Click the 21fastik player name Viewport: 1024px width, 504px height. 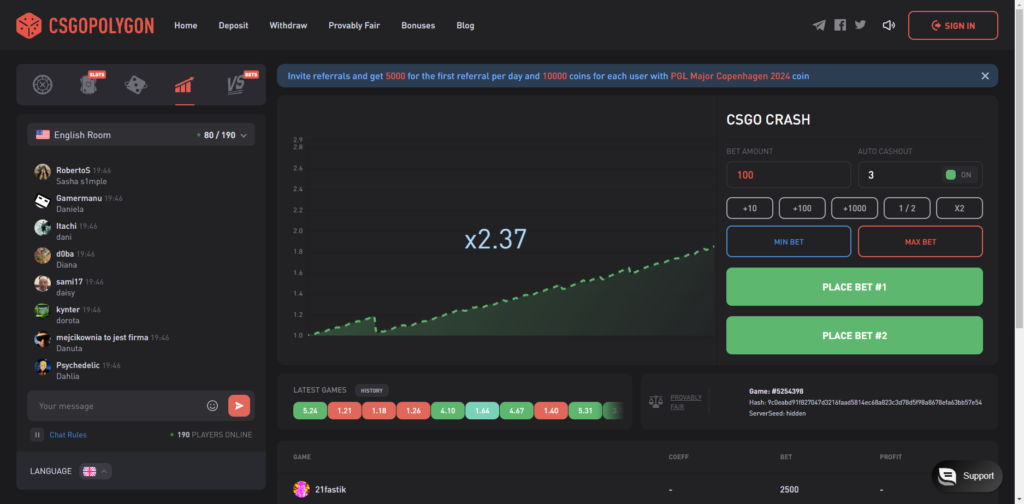(330, 489)
